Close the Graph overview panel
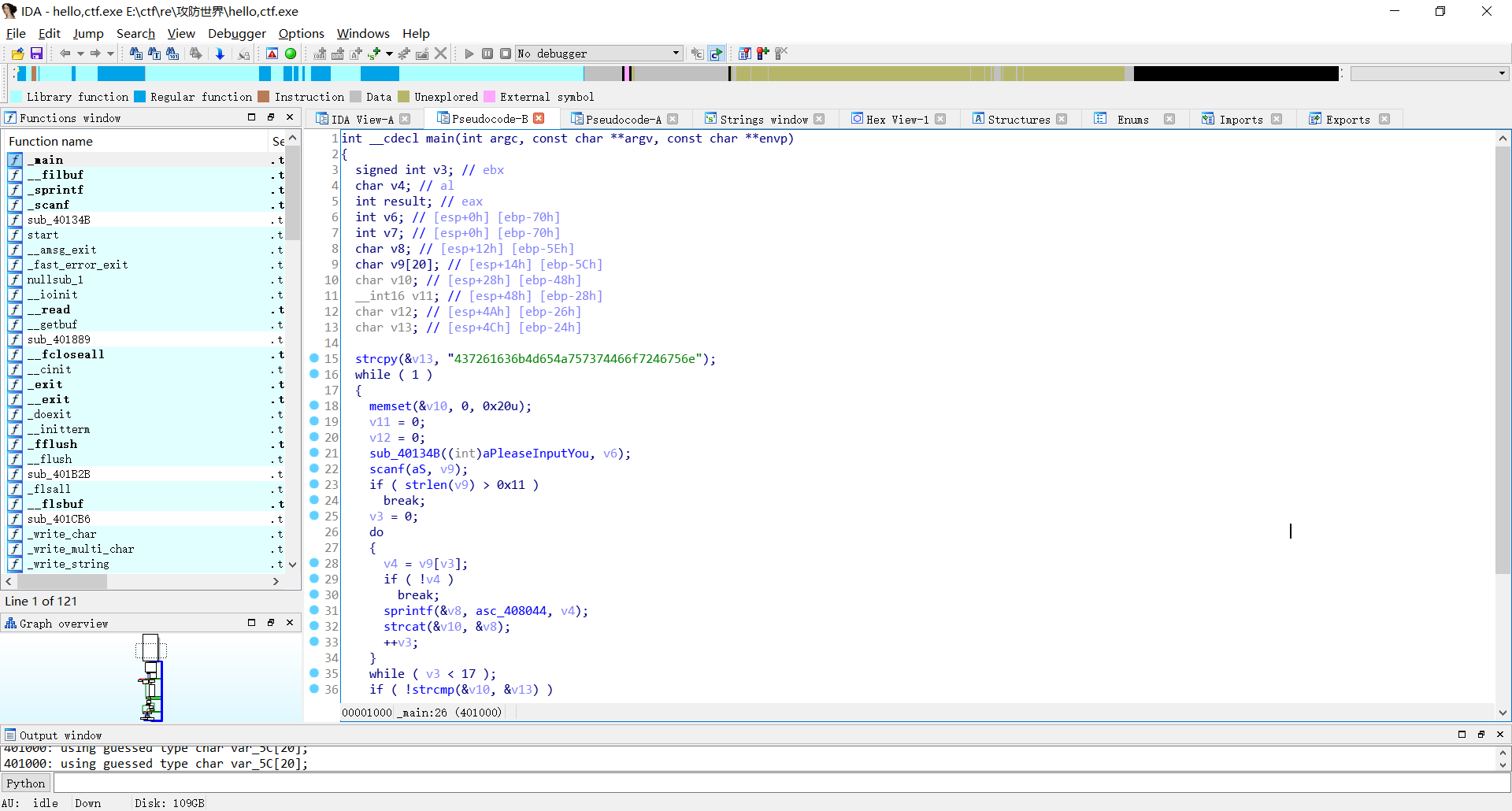Screen dimensions: 1512x811 pos(290,623)
